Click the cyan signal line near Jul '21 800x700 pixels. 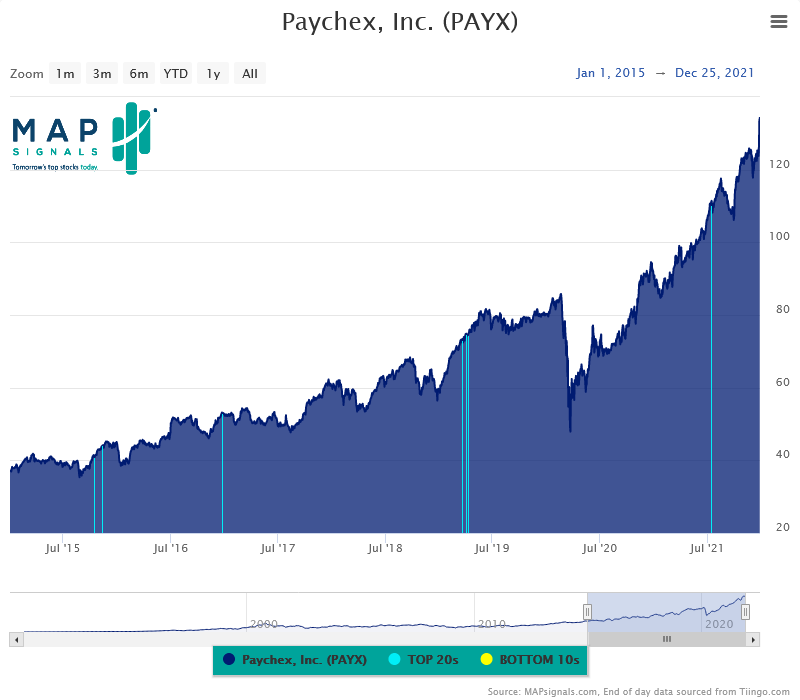pyautogui.click(x=711, y=368)
